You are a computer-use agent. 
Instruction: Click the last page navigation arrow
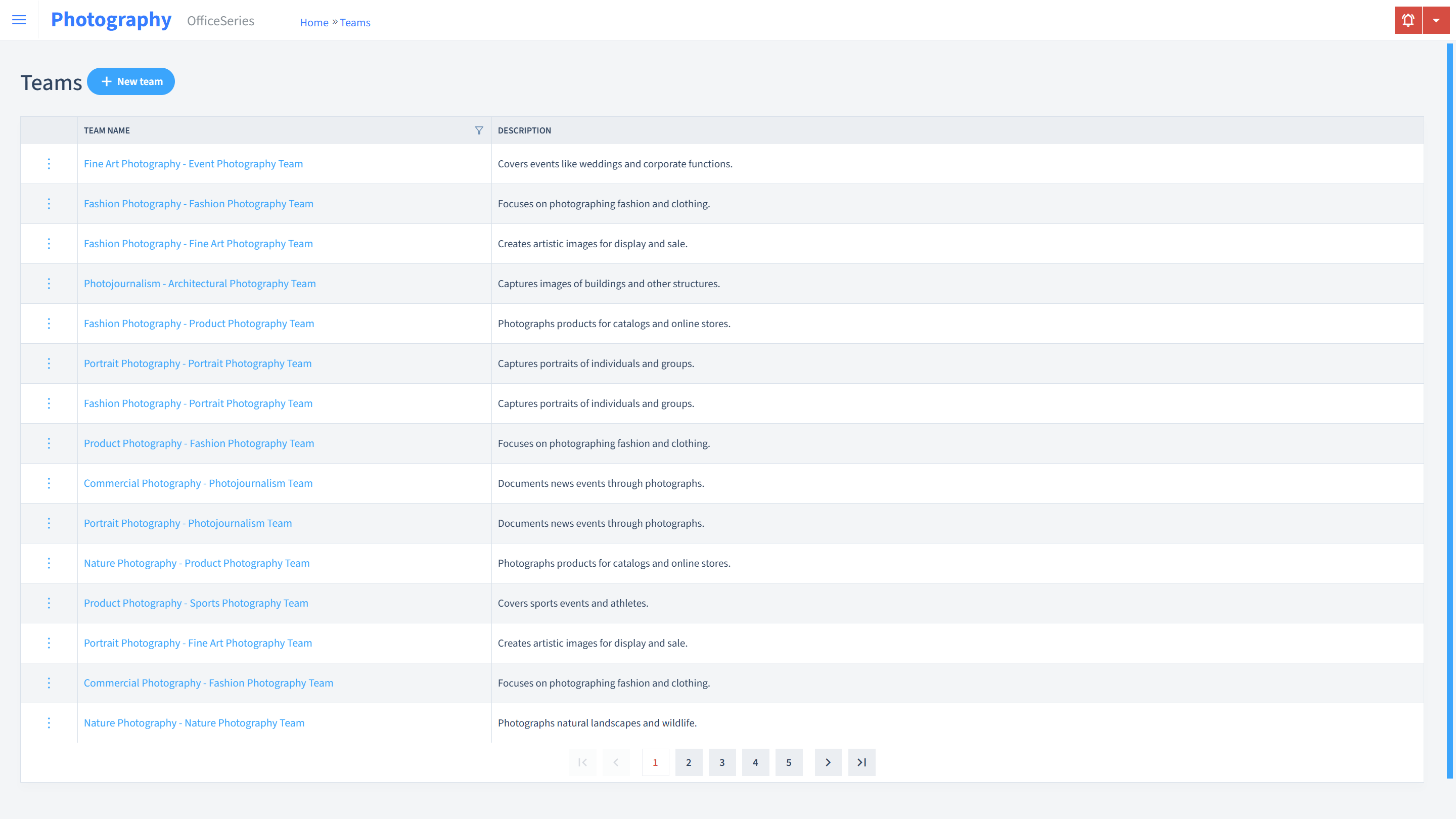(x=861, y=762)
